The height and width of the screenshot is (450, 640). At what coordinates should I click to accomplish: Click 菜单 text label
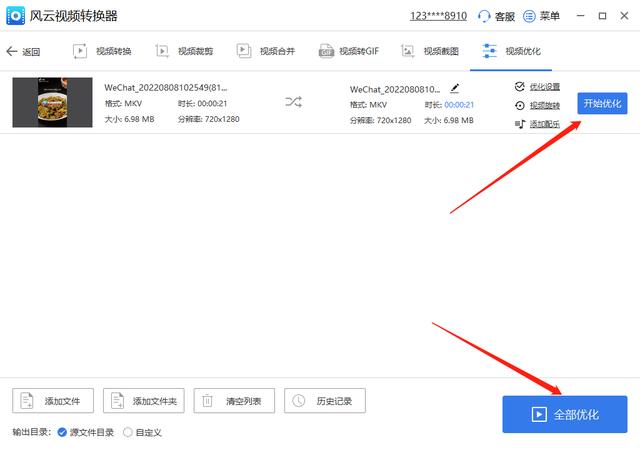[x=549, y=16]
